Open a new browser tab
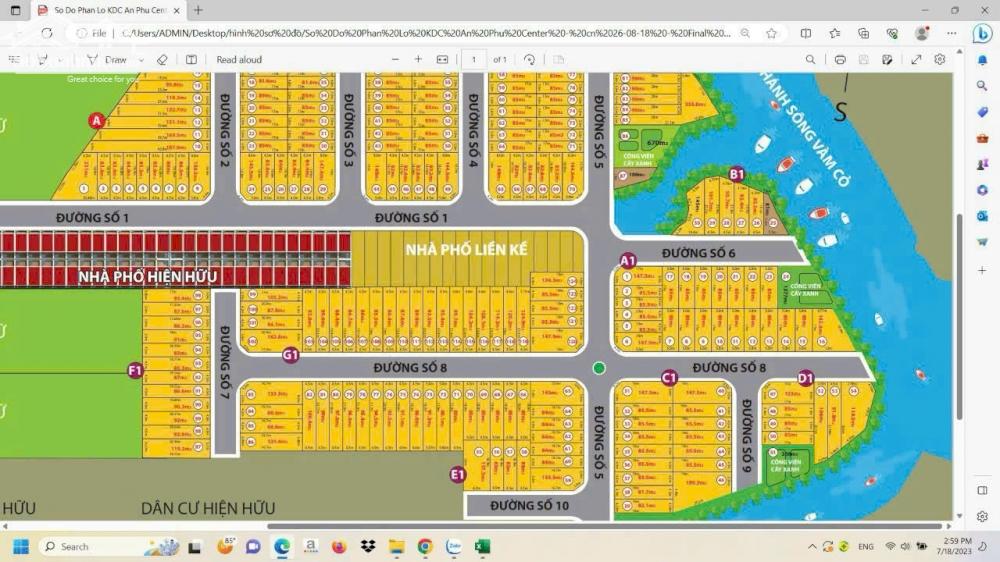 (x=198, y=10)
